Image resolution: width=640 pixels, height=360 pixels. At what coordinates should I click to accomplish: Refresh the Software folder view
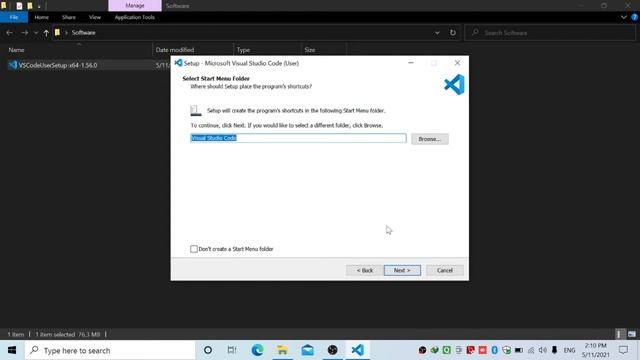click(453, 33)
